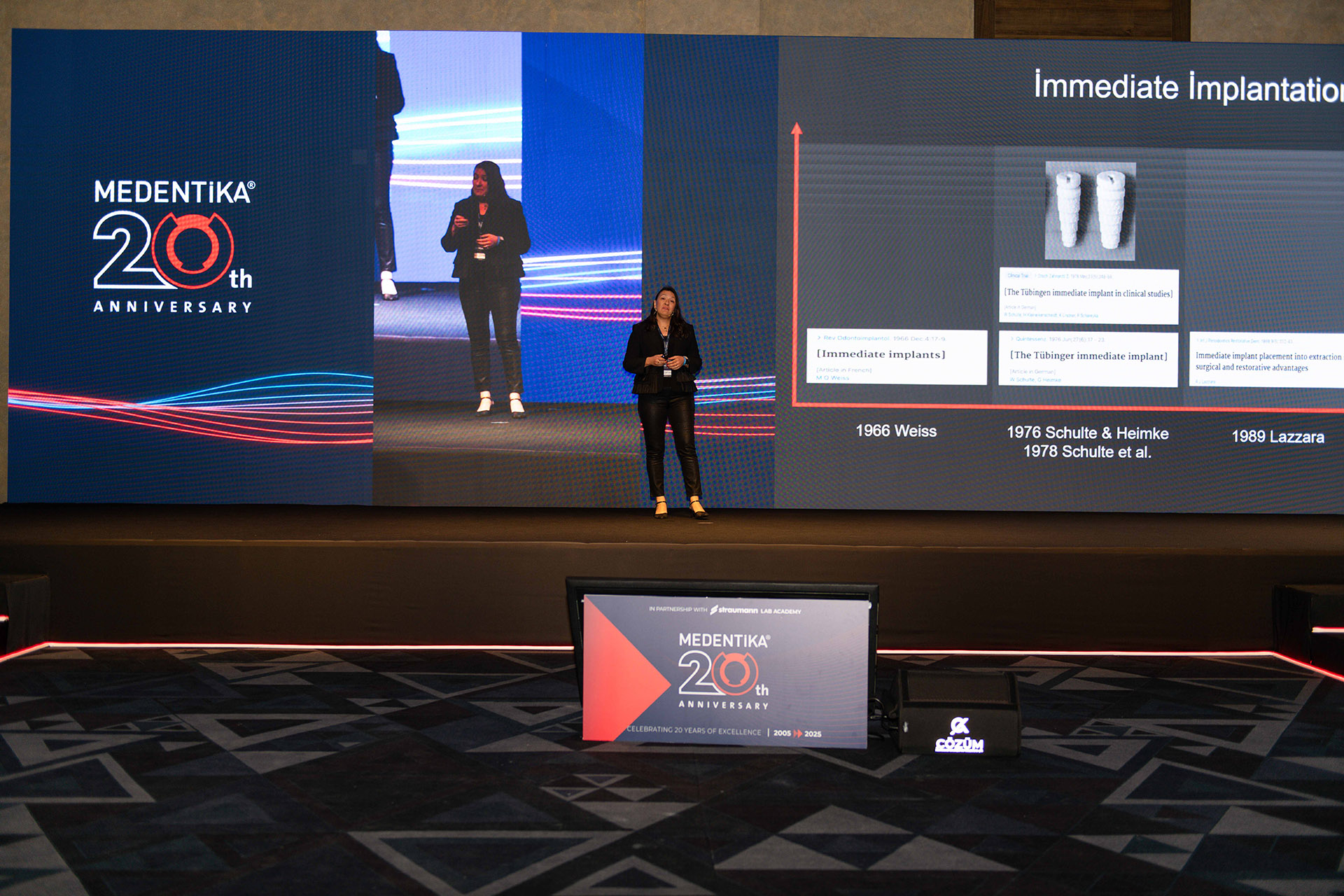Viewport: 1344px width, 896px height.
Task: Click the red double-arrow between 2005 and 2025
Action: coord(797,734)
